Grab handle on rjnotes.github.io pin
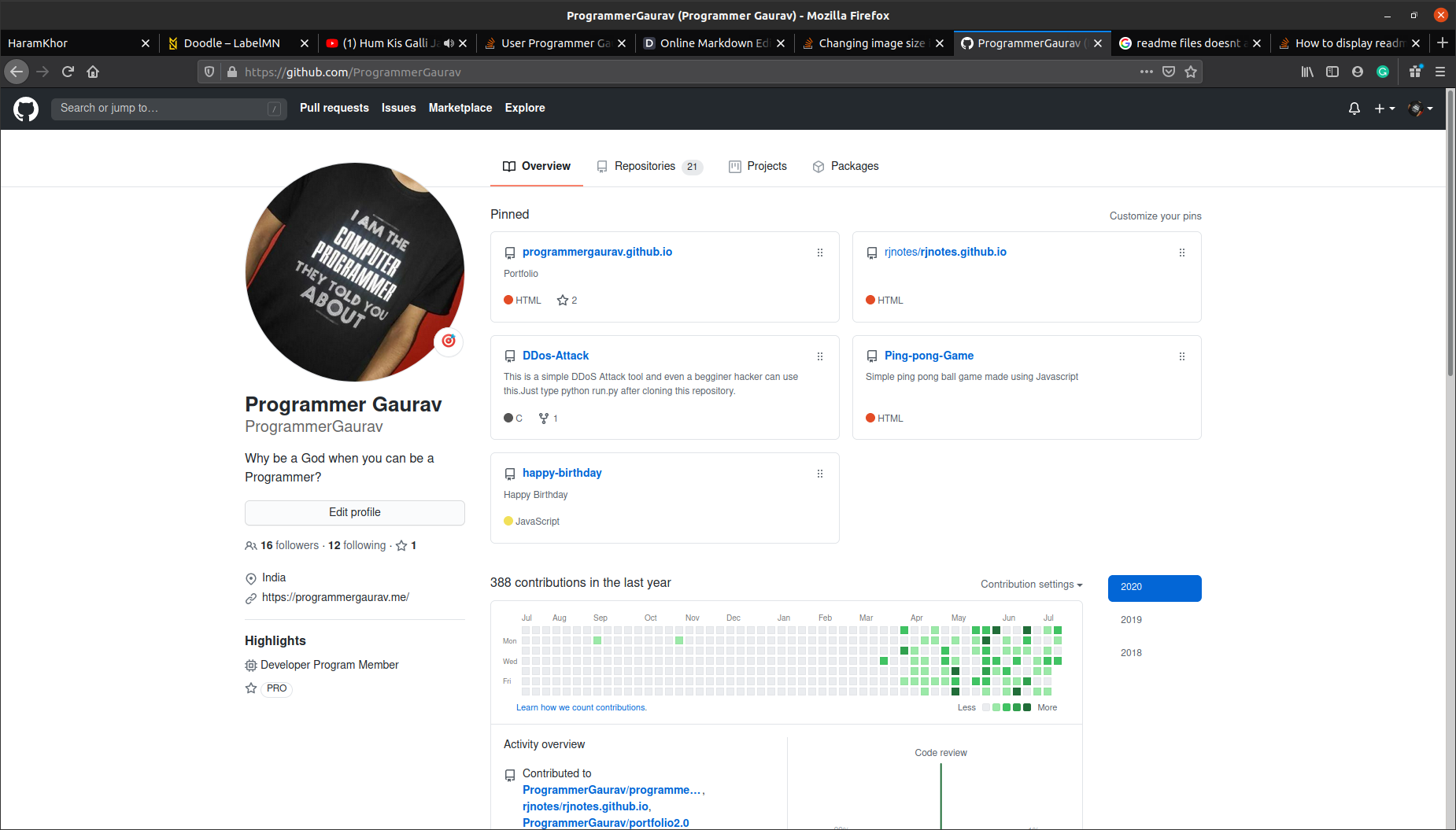 (1182, 253)
